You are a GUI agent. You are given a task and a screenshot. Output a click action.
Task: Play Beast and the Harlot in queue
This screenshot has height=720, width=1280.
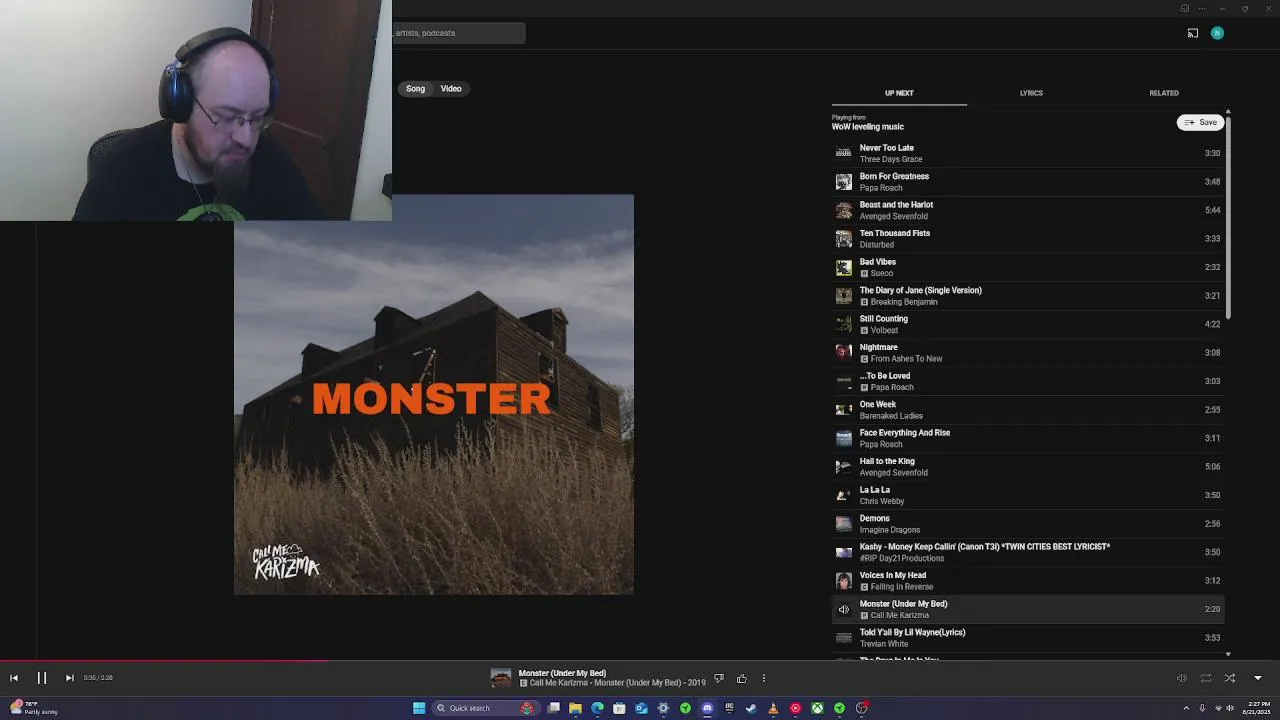point(1028,210)
